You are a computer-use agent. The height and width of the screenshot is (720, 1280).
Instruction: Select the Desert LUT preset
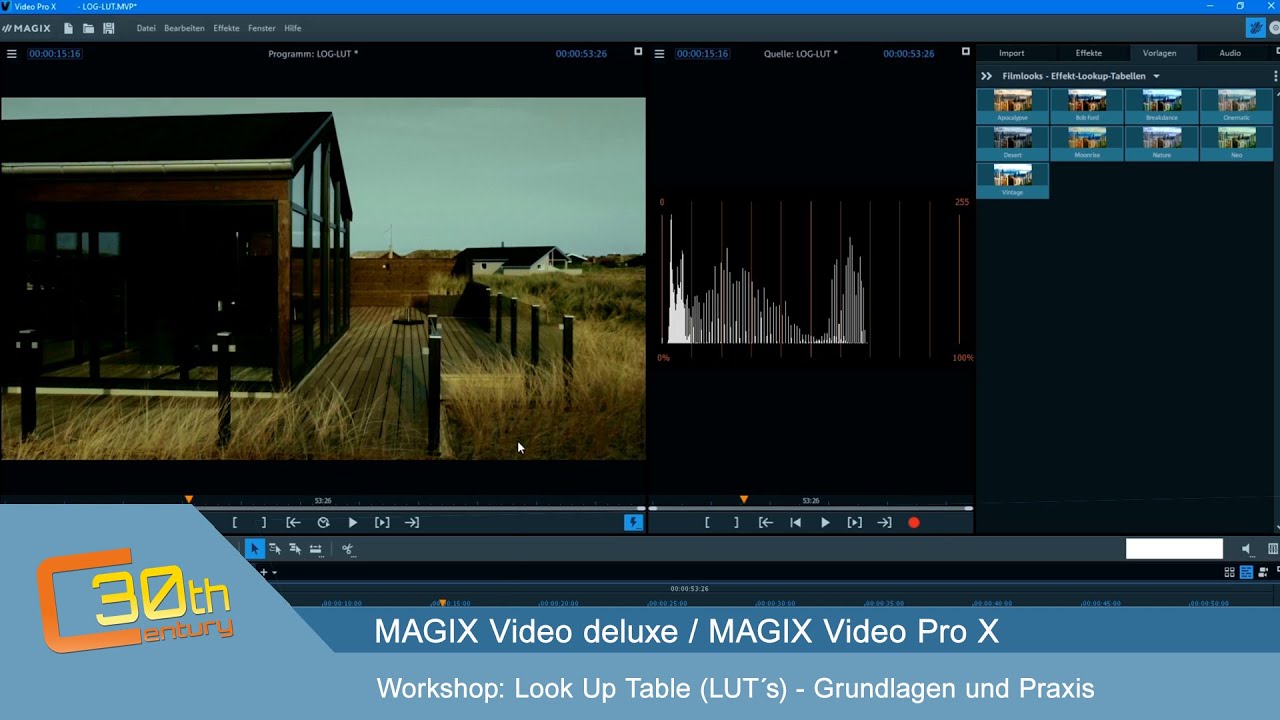pos(1012,143)
